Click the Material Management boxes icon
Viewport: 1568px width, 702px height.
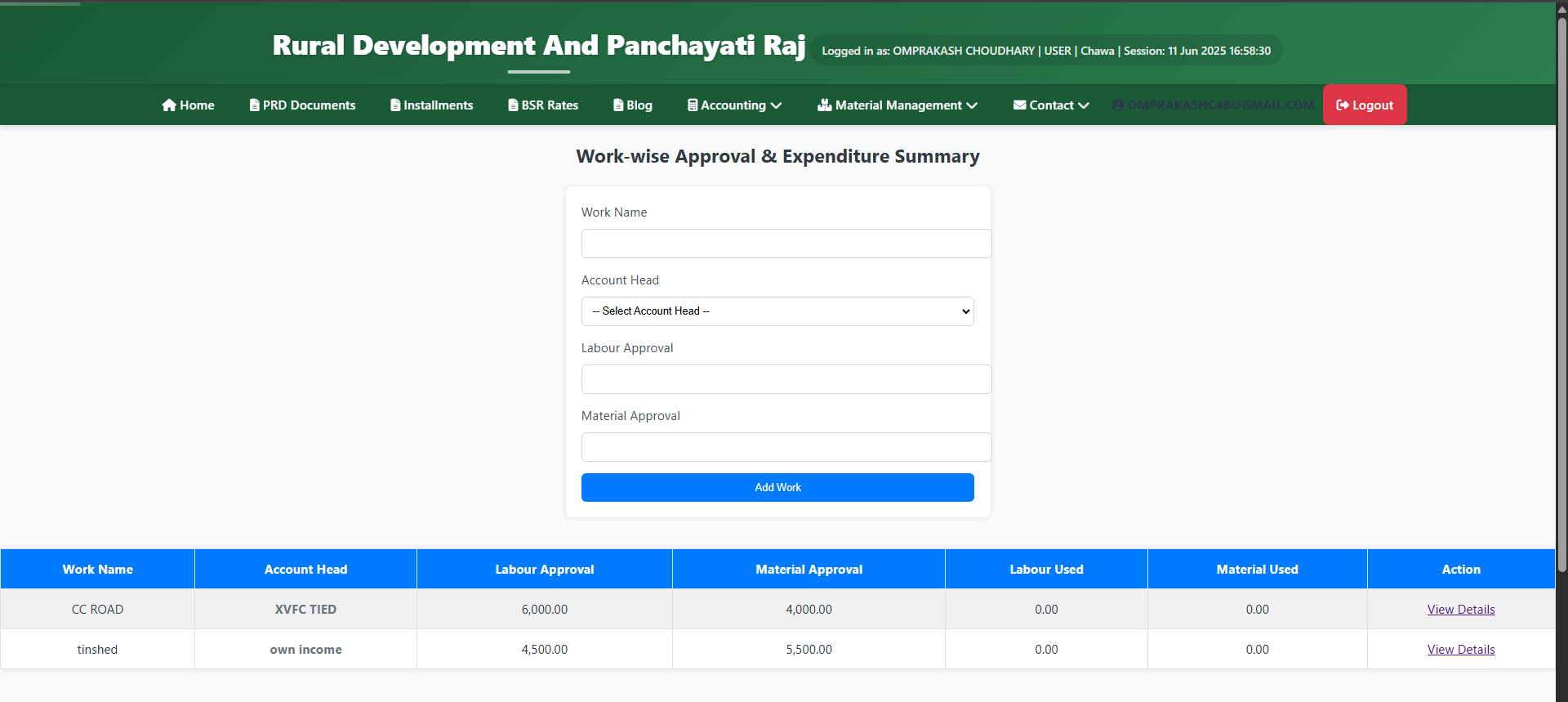click(x=825, y=105)
